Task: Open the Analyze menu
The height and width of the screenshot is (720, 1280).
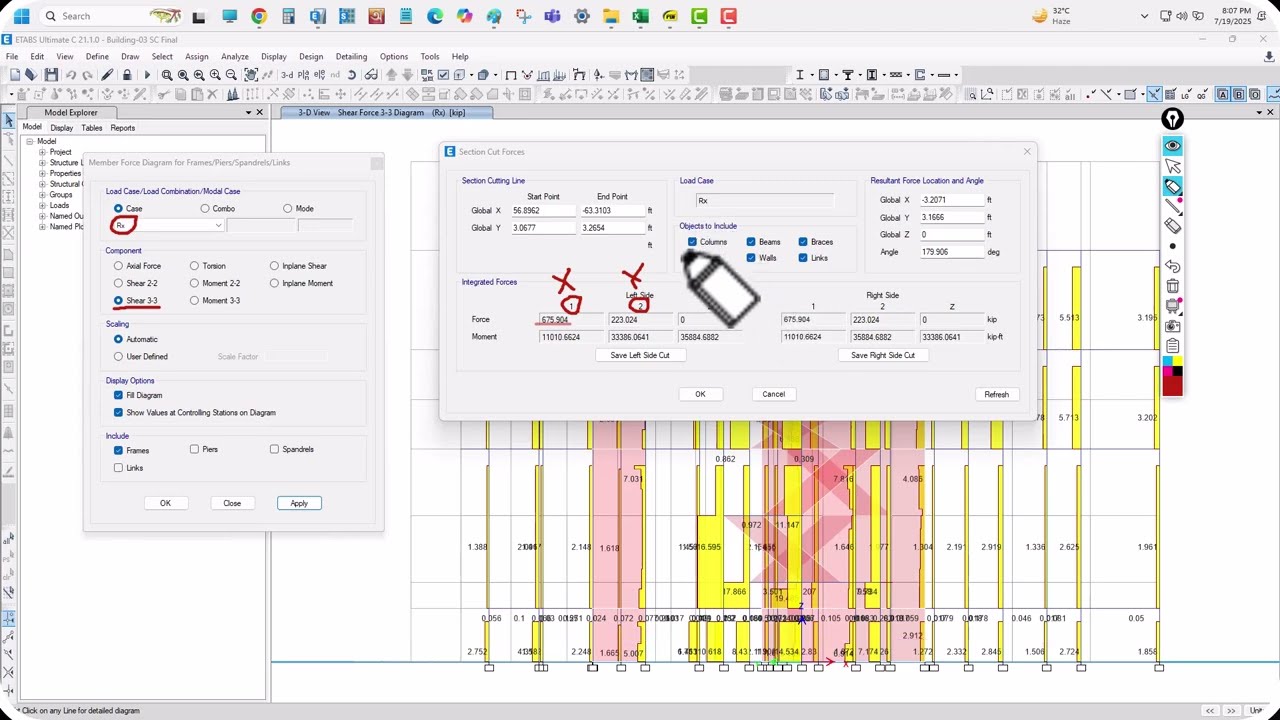Action: point(235,56)
